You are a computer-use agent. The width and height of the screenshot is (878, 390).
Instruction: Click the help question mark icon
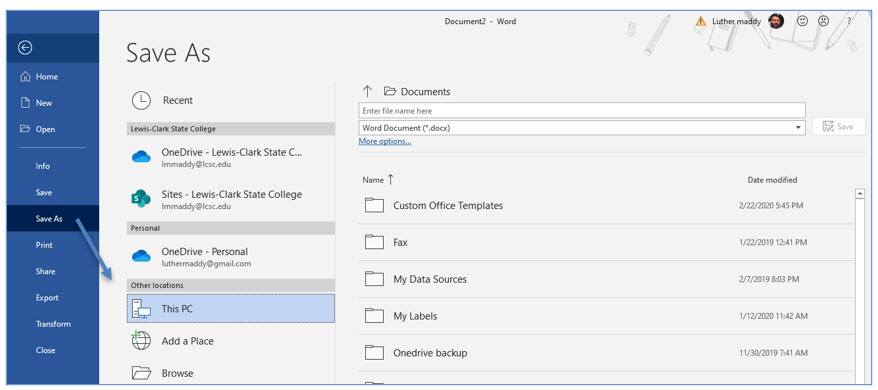849,21
